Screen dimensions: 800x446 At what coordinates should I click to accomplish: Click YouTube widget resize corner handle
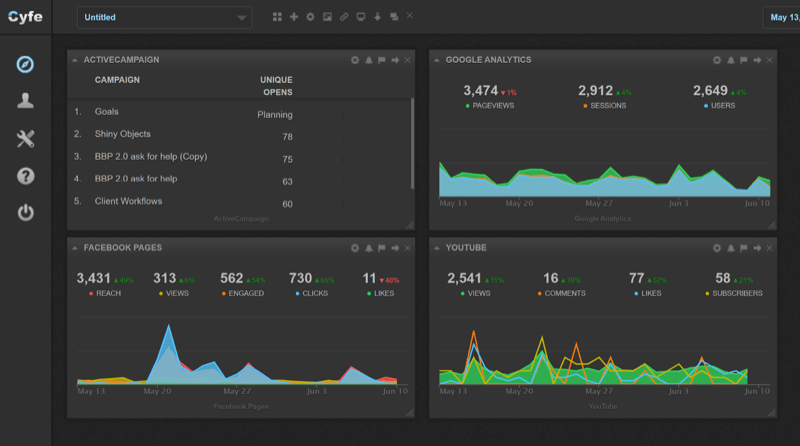pos(771,413)
